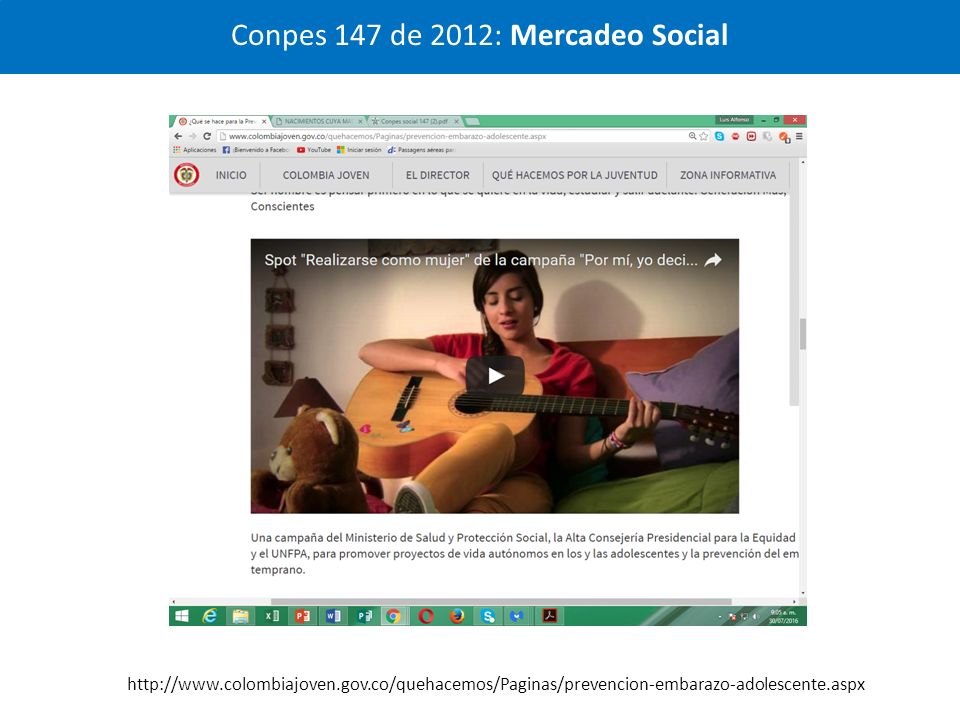Viewport: 960px width, 720px height.
Task: Open Adobe Reader from the taskbar
Action: 549,616
